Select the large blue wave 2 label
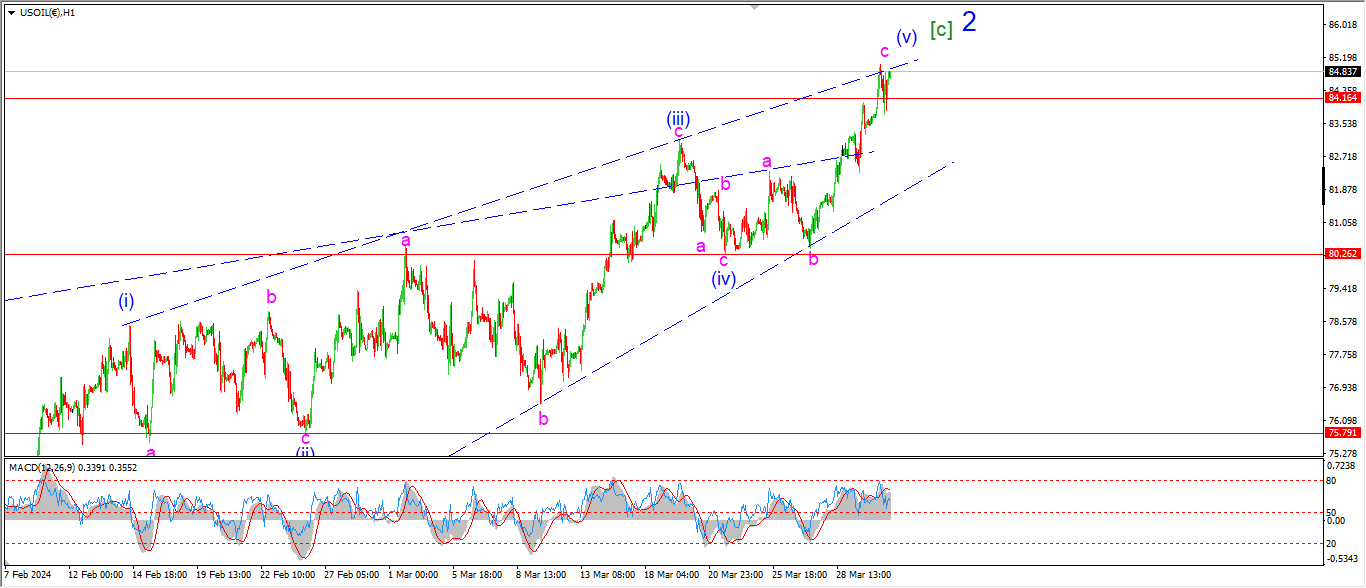The height and width of the screenshot is (588, 1366). 969,22
